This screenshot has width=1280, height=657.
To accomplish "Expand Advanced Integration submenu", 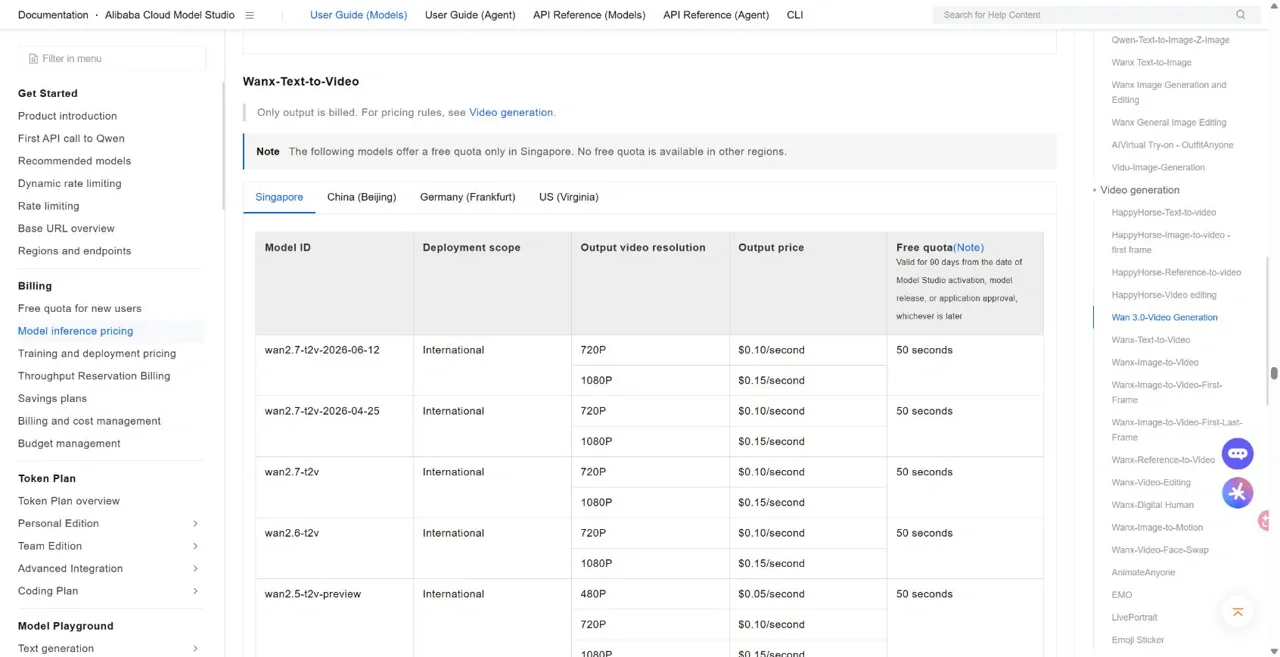I will coord(195,569).
